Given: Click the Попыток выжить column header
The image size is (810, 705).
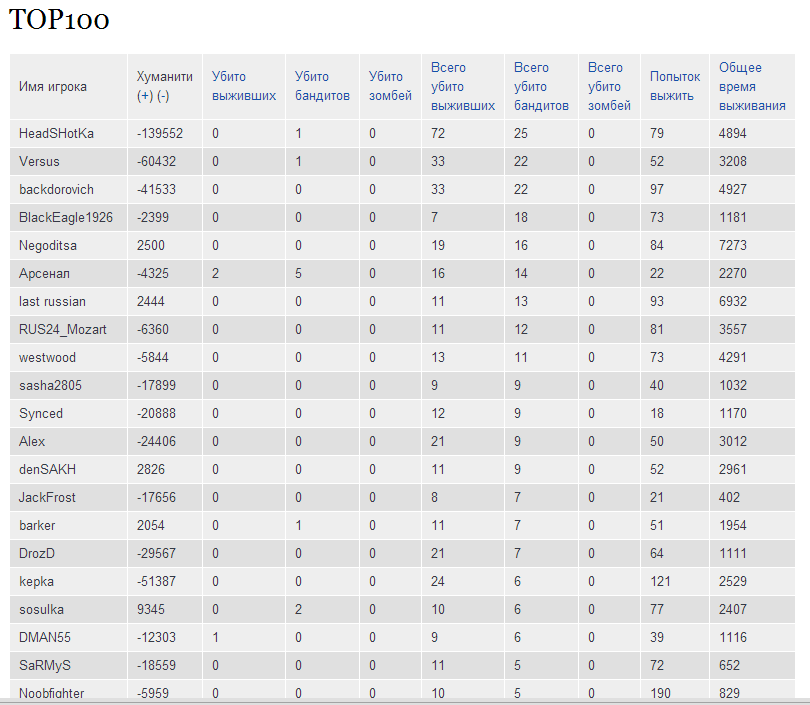Looking at the screenshot, I should click(675, 86).
